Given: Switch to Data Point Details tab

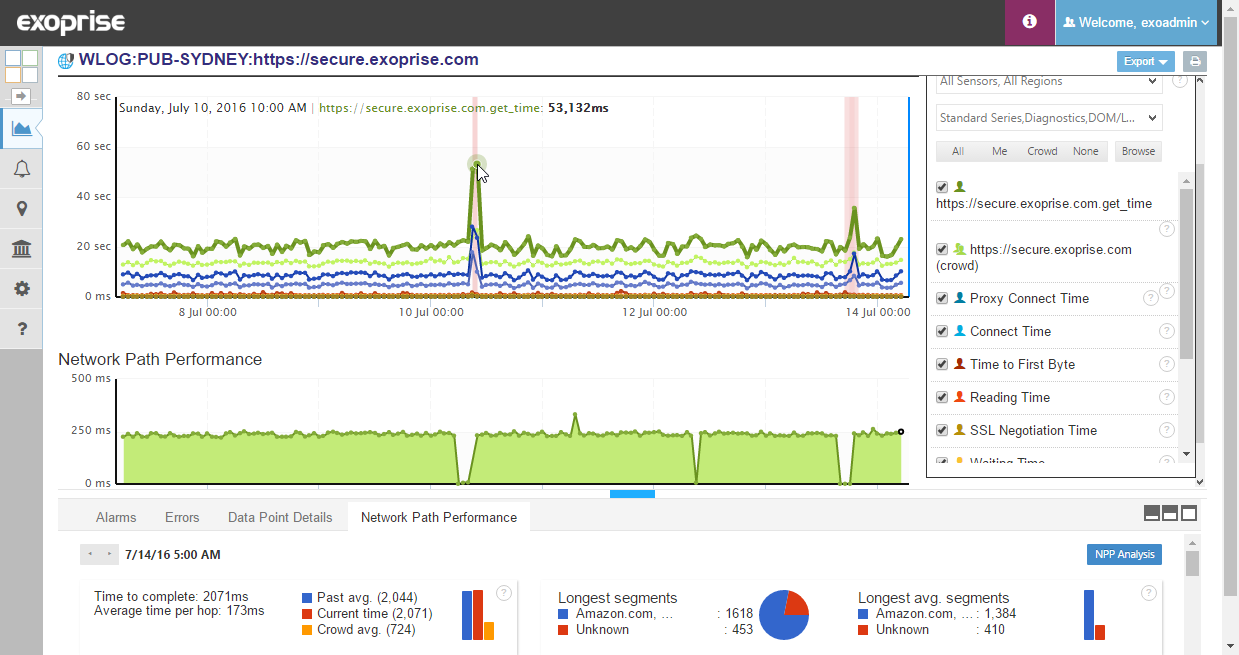Looking at the screenshot, I should [280, 517].
